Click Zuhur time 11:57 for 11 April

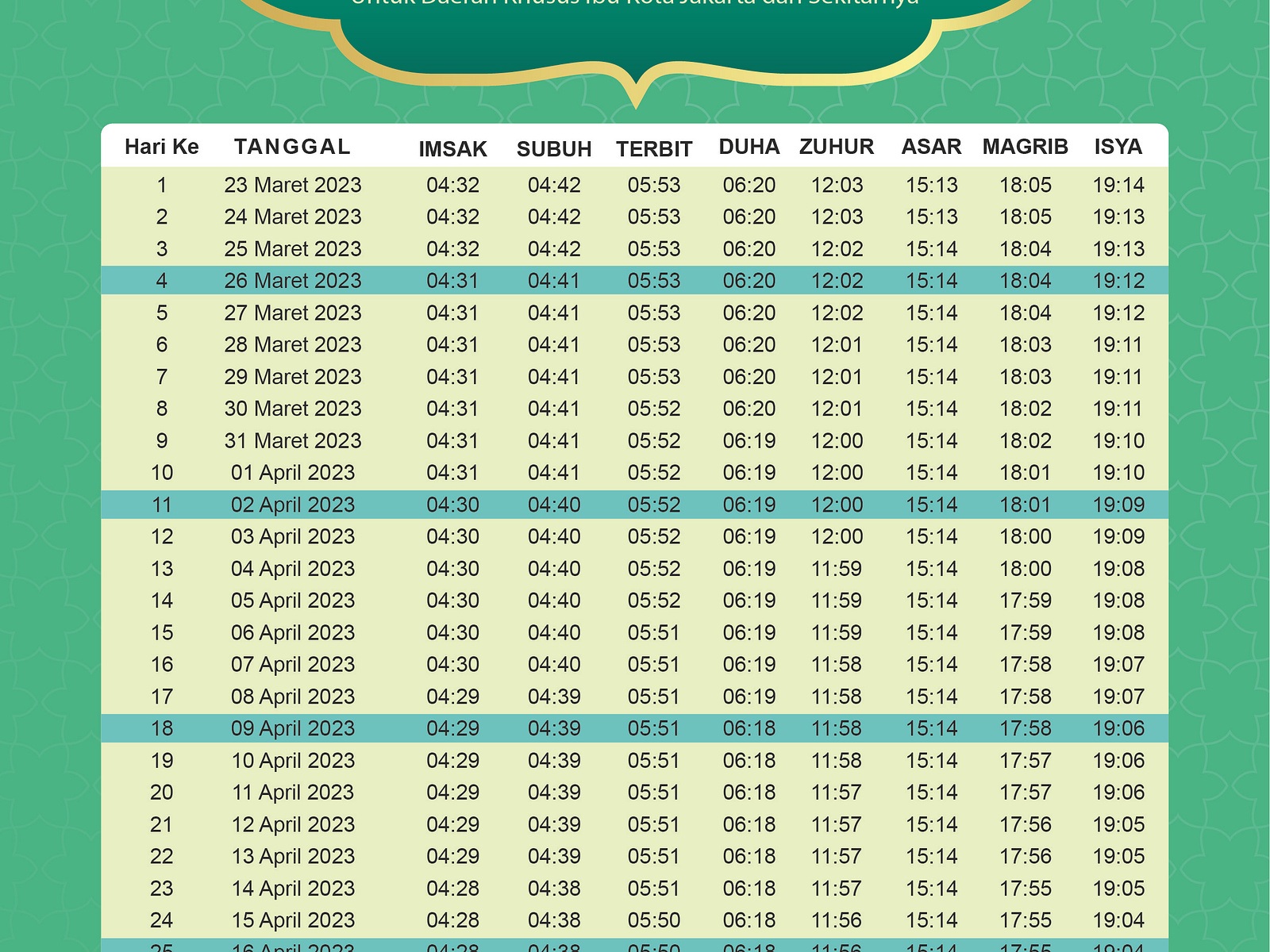click(837, 793)
